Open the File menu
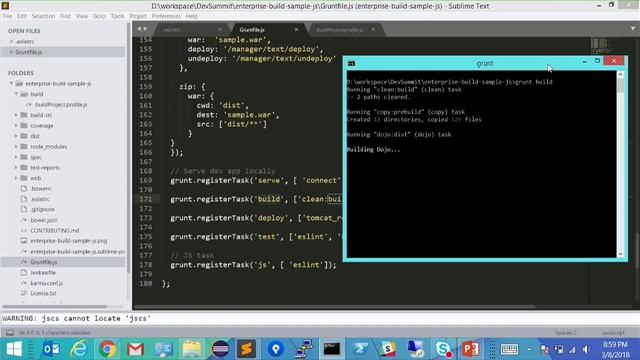 click(7, 16)
